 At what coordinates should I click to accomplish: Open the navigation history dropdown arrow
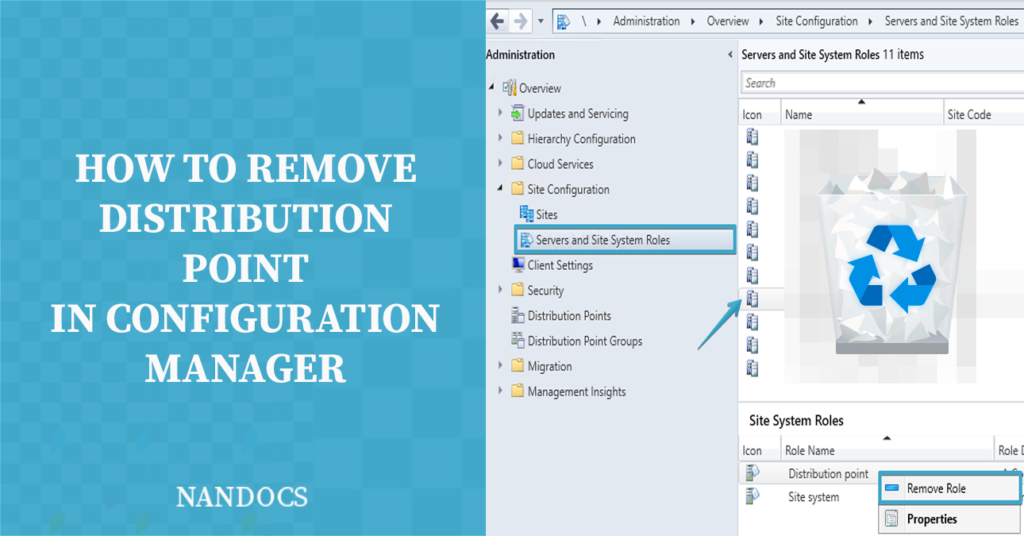(x=541, y=22)
